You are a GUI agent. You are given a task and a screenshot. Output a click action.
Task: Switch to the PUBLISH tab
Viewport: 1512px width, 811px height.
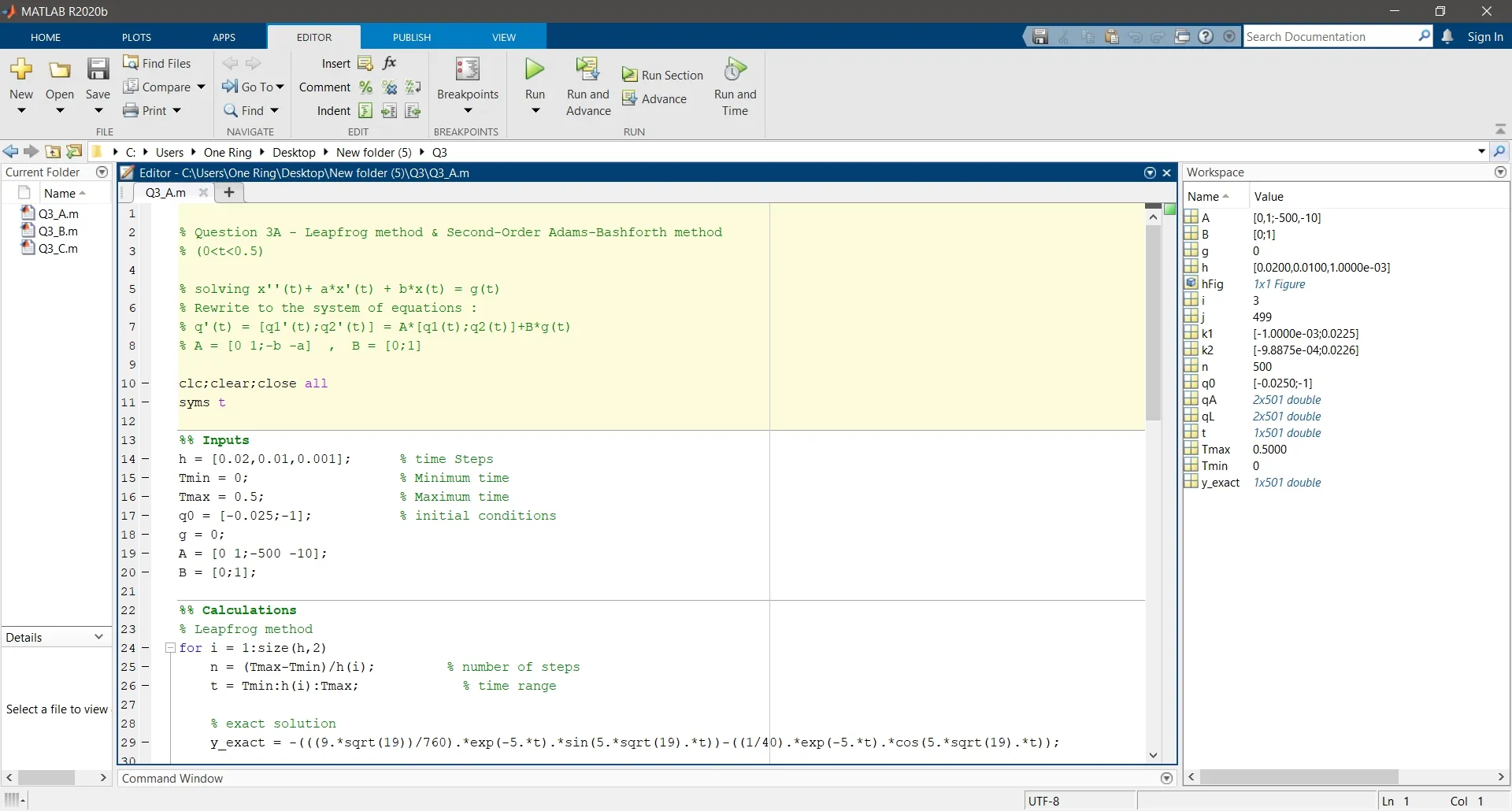click(412, 37)
